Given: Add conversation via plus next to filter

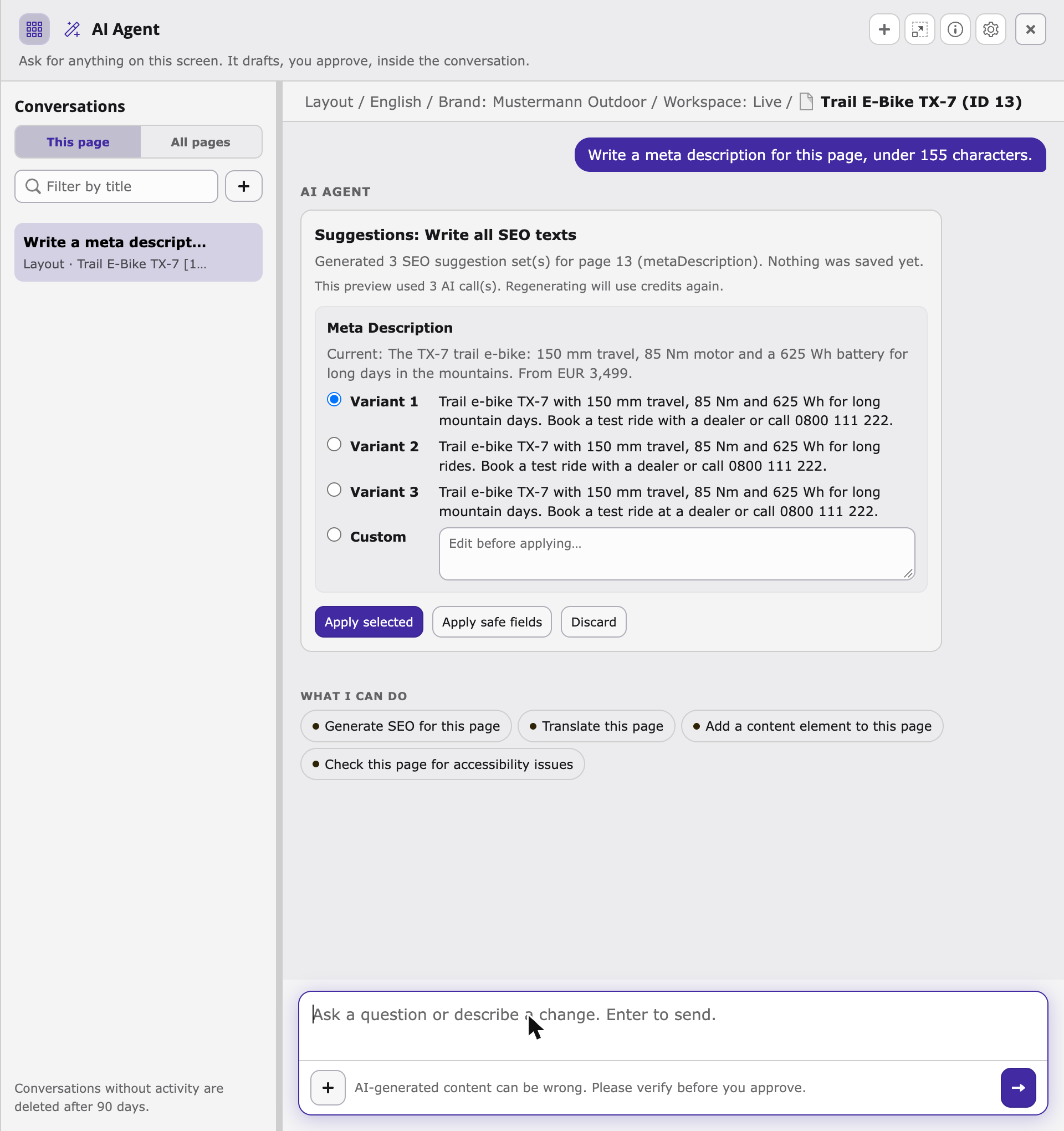Looking at the screenshot, I should [x=244, y=187].
